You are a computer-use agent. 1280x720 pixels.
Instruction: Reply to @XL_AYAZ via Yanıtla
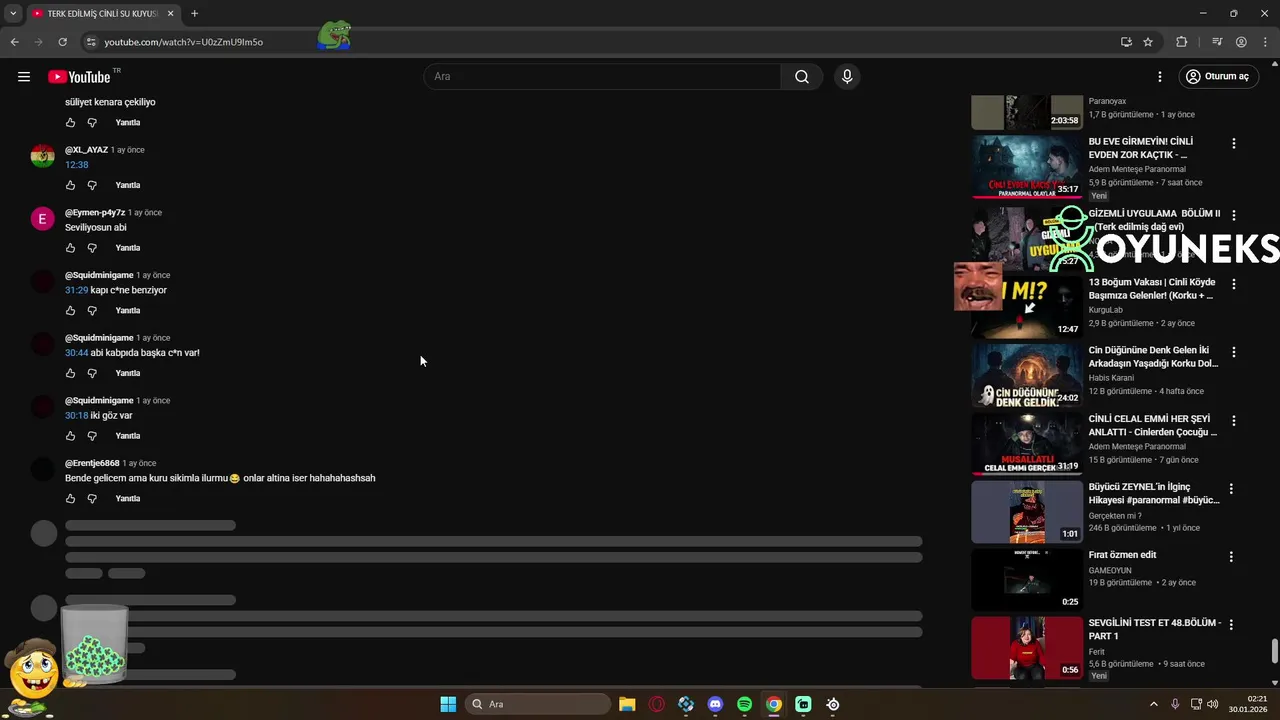tap(128, 185)
